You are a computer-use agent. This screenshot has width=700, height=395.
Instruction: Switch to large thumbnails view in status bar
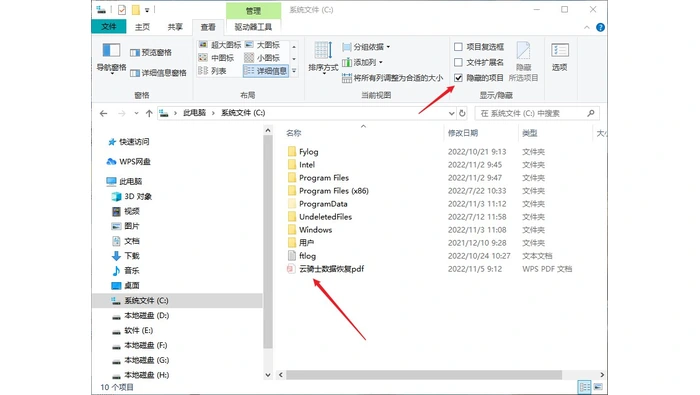[598, 387]
